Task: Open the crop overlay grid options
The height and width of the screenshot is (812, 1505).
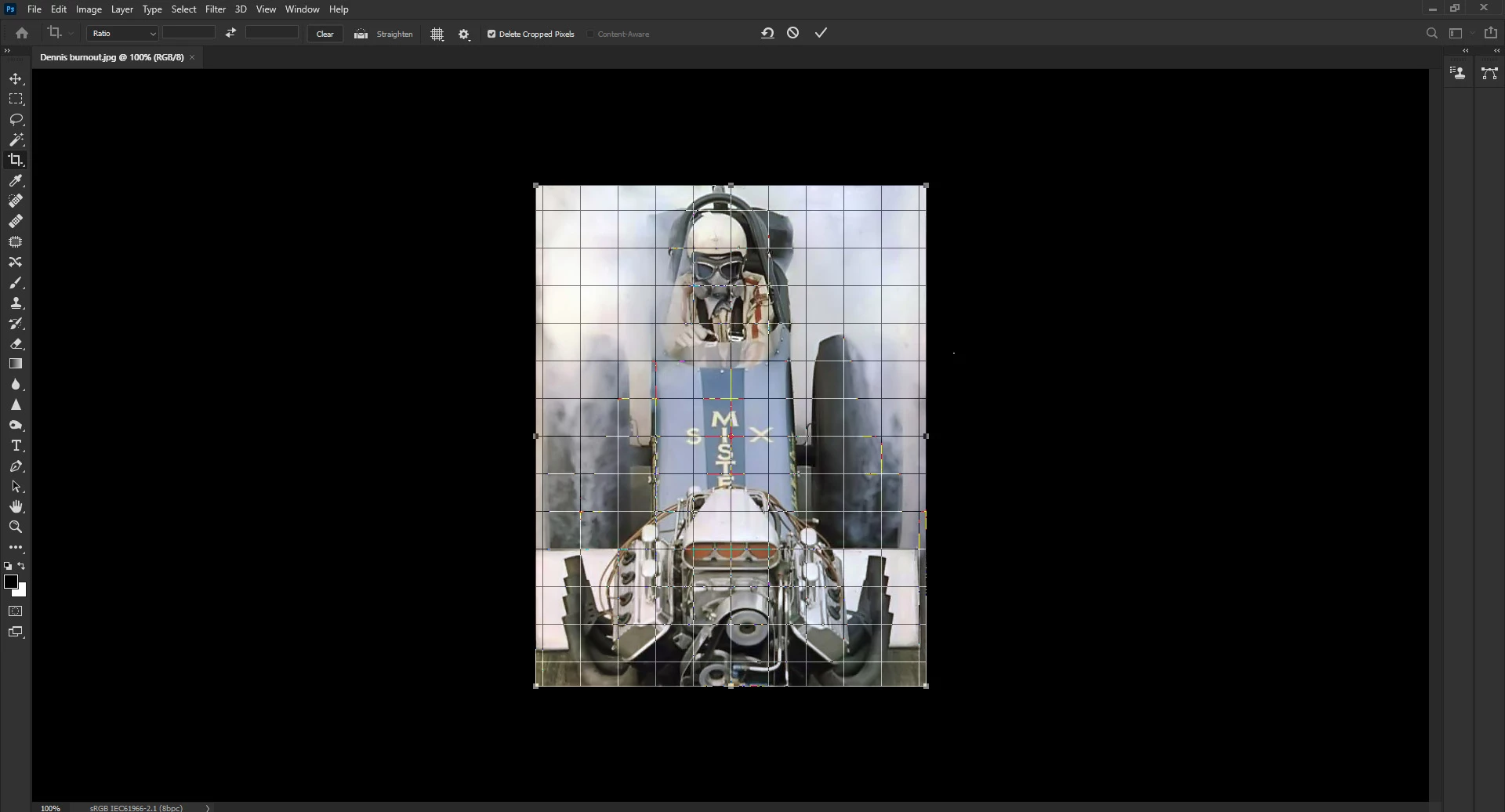Action: click(x=437, y=34)
